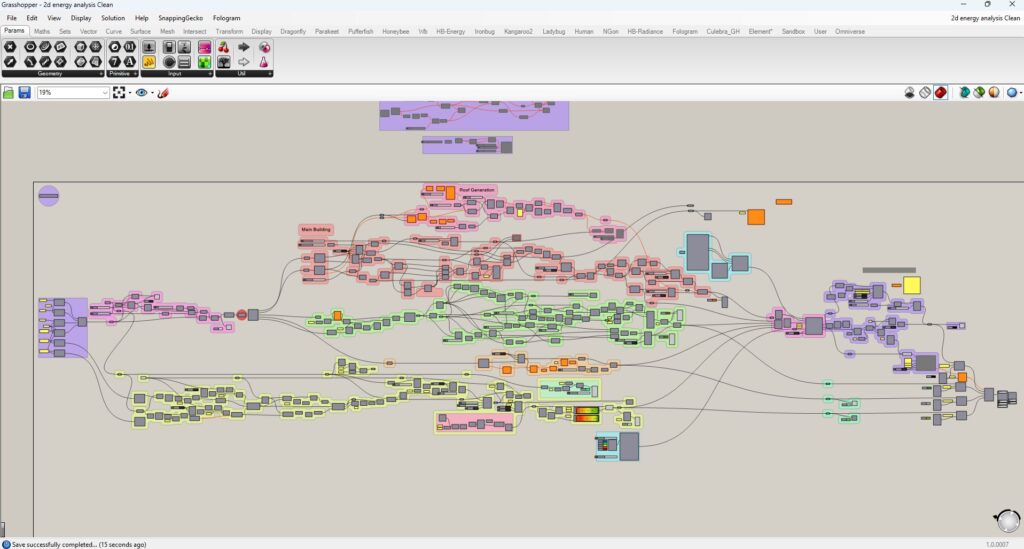Click the cherry icon in the Util panel

[x=223, y=47]
